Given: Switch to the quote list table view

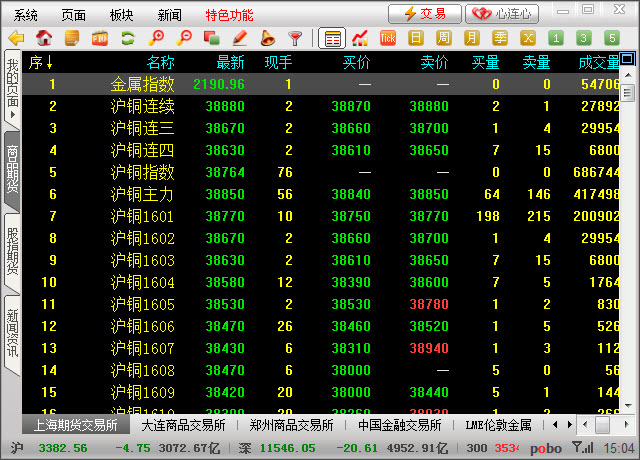Looking at the screenshot, I should (x=332, y=39).
